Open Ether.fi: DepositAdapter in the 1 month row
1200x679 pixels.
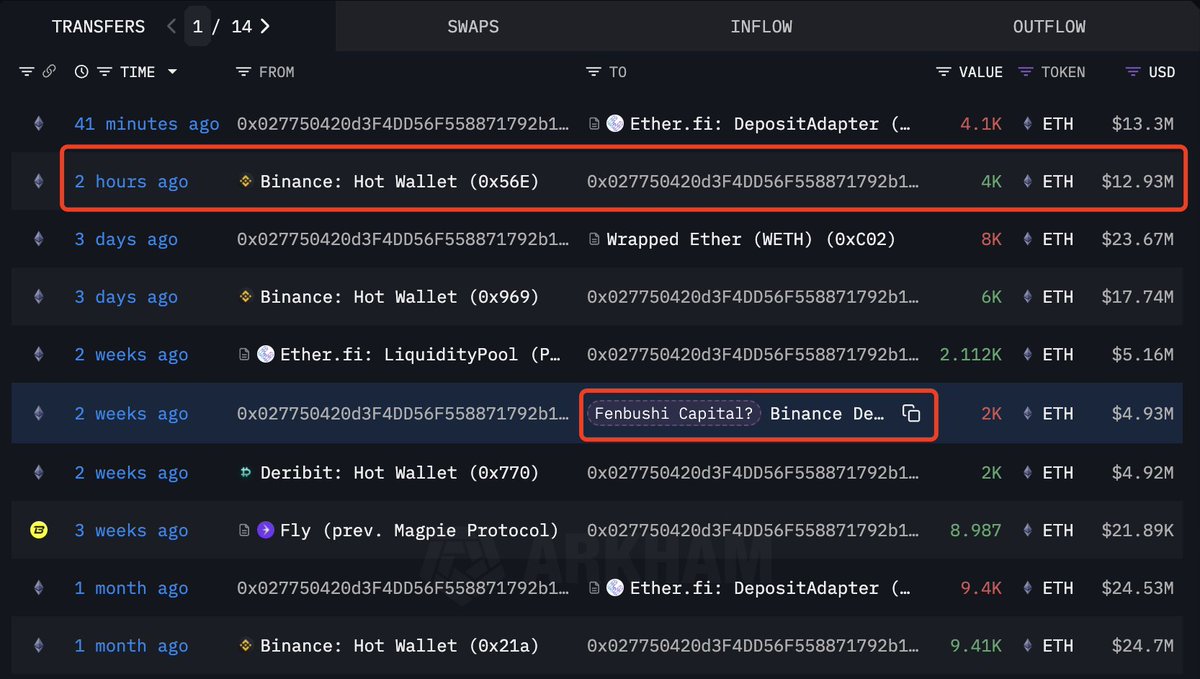770,588
